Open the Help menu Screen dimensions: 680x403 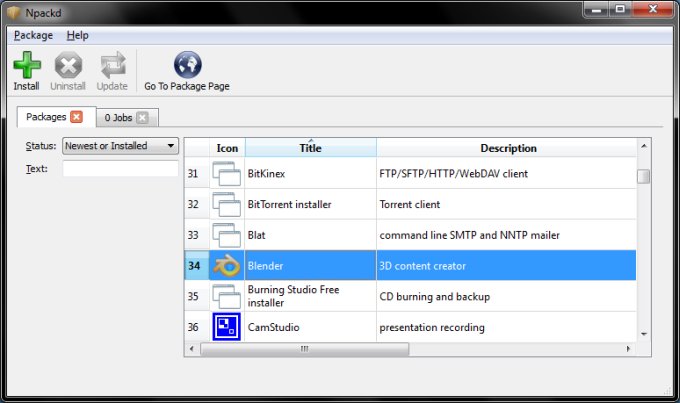(77, 35)
